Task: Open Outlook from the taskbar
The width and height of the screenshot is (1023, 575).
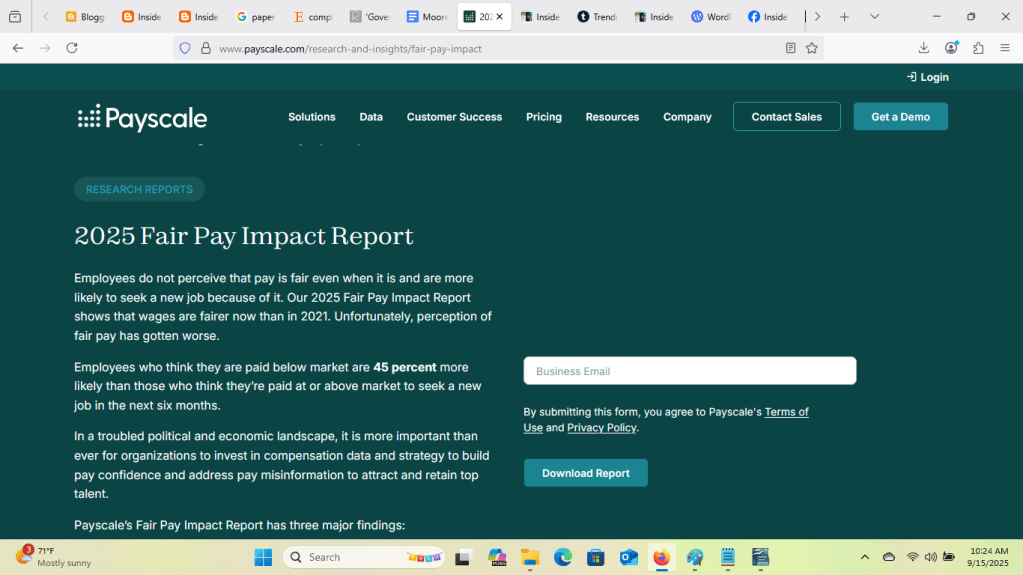Action: (x=628, y=557)
